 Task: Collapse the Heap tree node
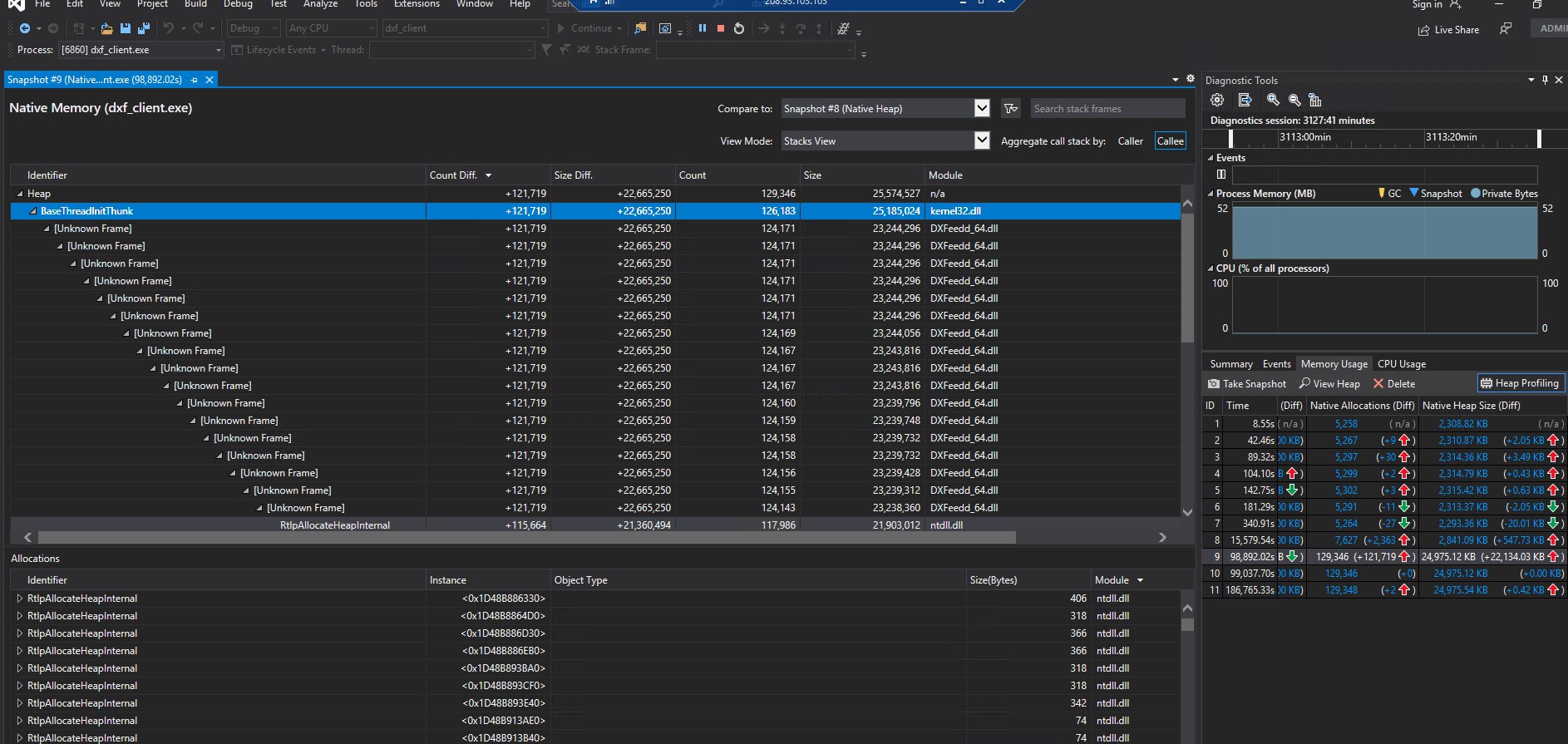[x=20, y=194]
